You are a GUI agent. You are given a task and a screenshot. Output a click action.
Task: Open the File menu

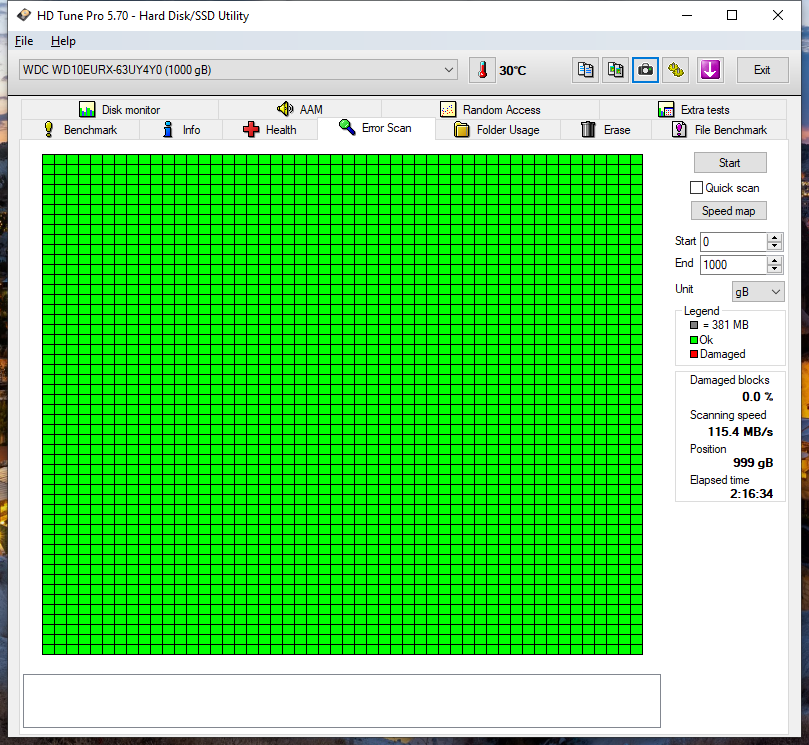click(x=23, y=41)
